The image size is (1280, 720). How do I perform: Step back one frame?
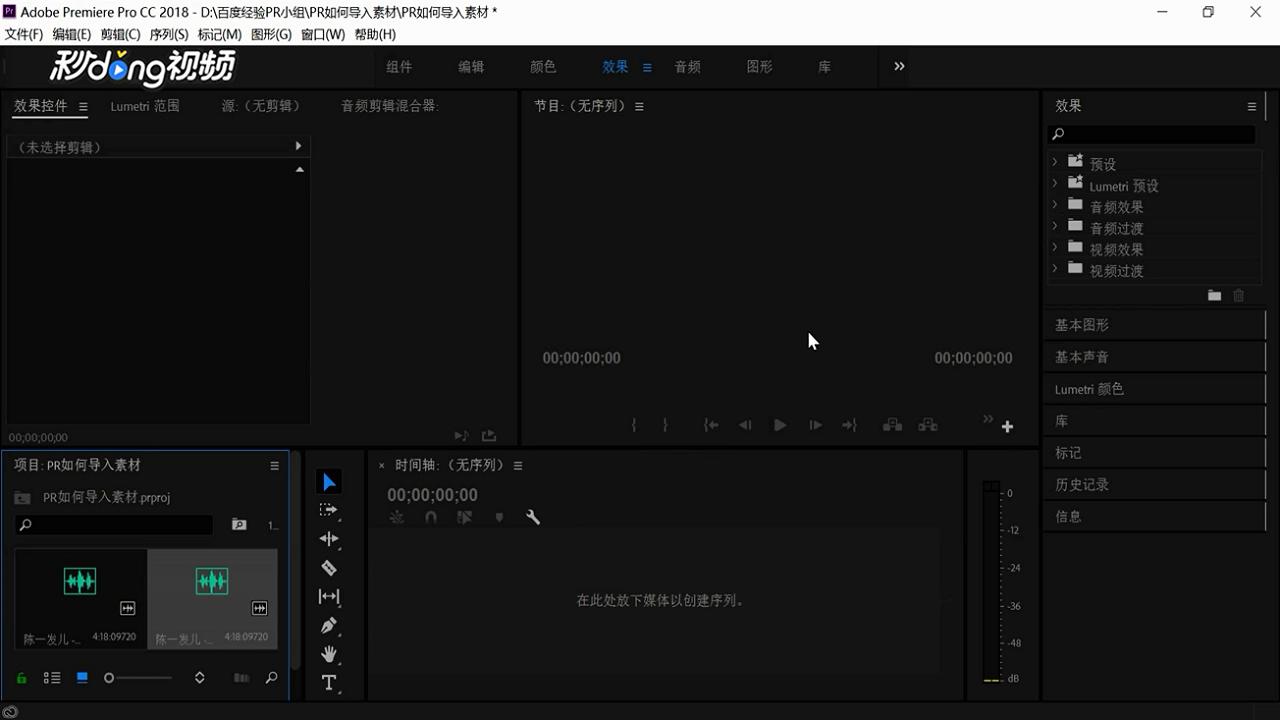tap(745, 425)
